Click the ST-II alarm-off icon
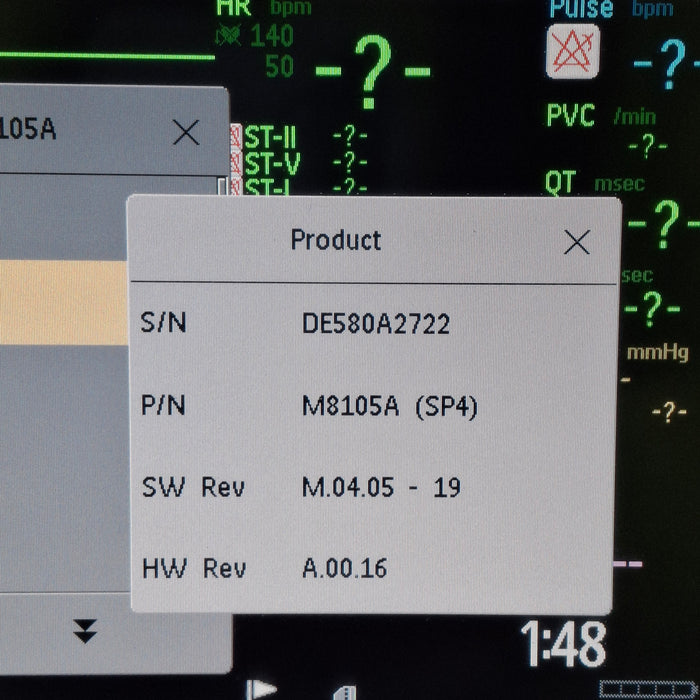This screenshot has width=700, height=700. click(237, 136)
